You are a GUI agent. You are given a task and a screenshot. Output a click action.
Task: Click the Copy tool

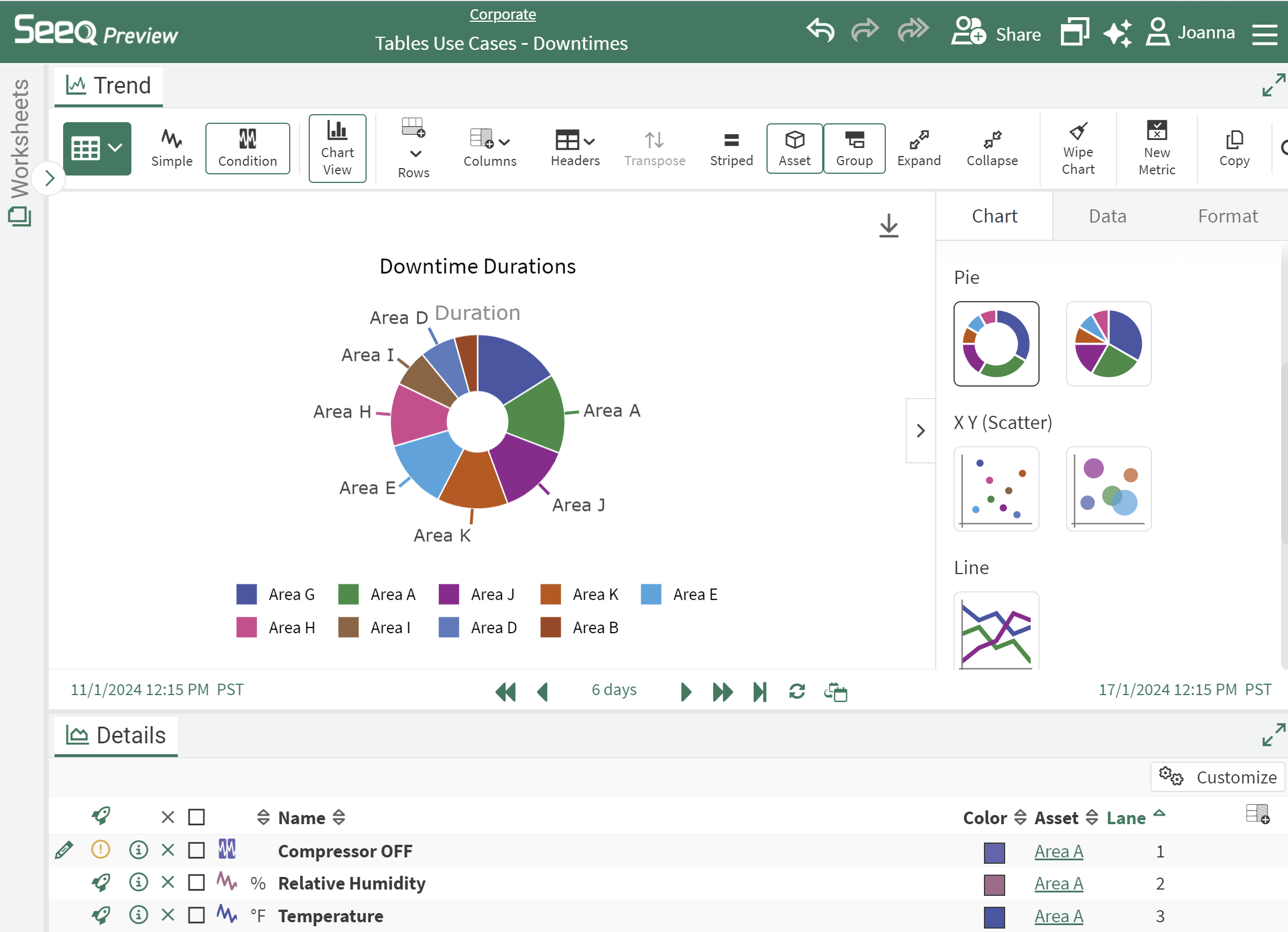point(1234,149)
